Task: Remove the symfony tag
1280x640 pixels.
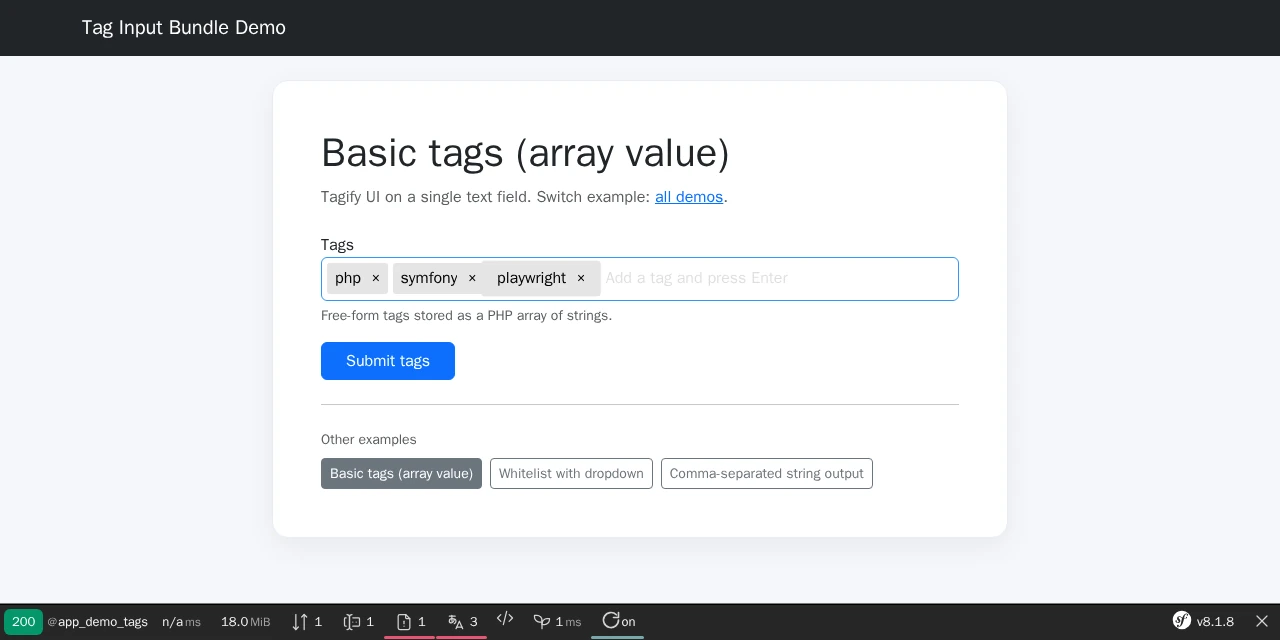Action: [x=472, y=278]
